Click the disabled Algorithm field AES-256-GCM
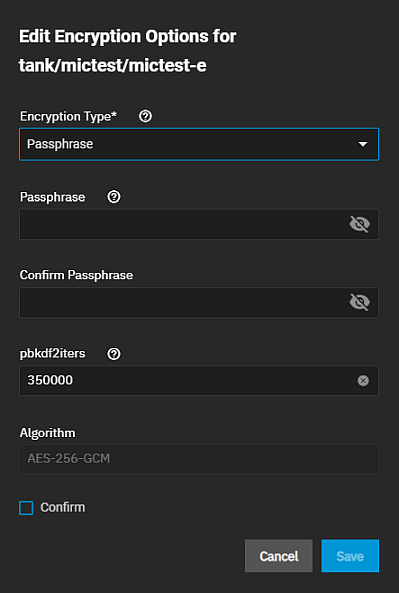Viewport: 399px width, 593px height. coord(199,459)
